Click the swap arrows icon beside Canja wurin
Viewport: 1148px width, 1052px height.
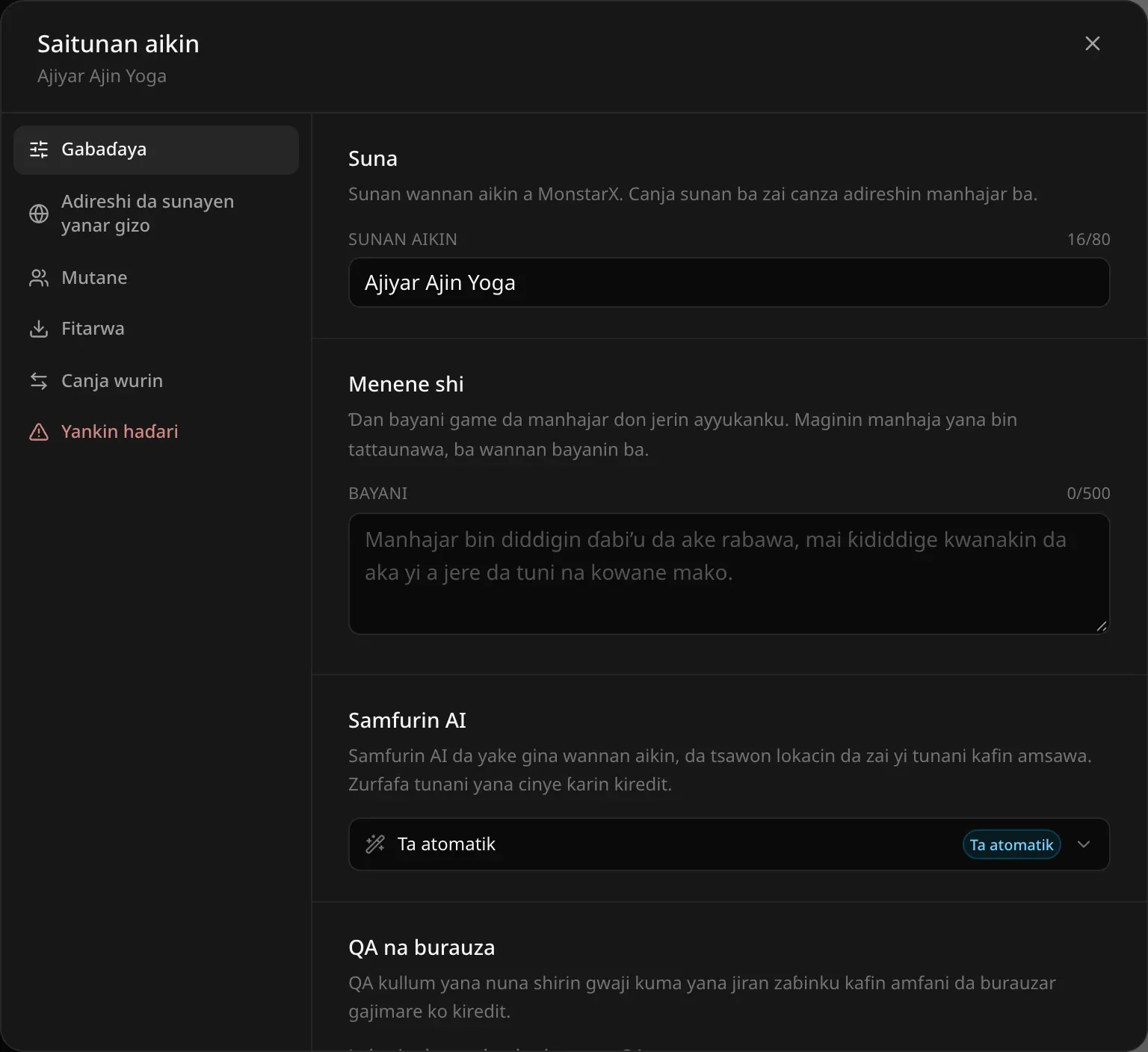pos(39,381)
